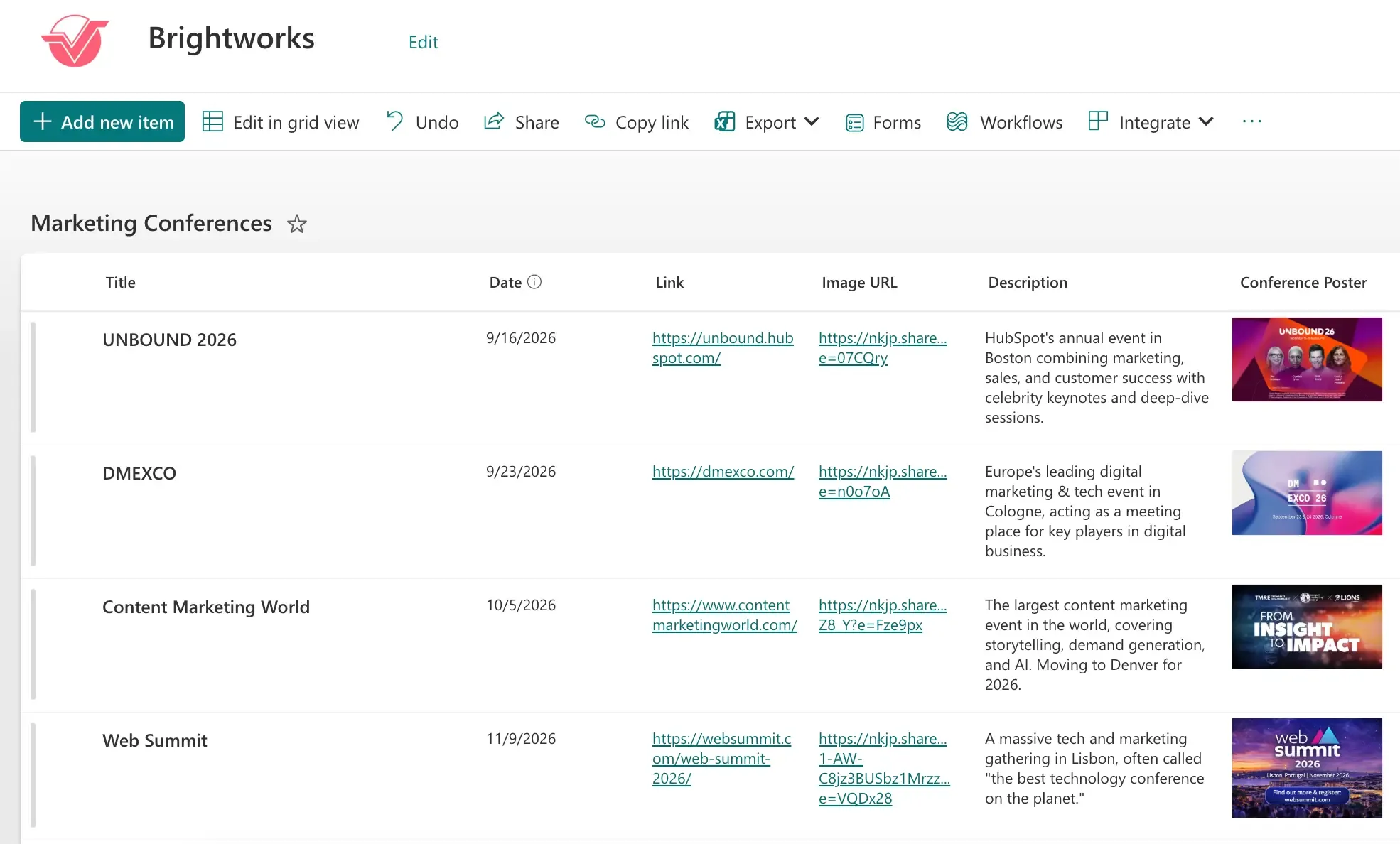This screenshot has height=844, width=1400.
Task: Open the Workflows icon
Action: click(957, 121)
